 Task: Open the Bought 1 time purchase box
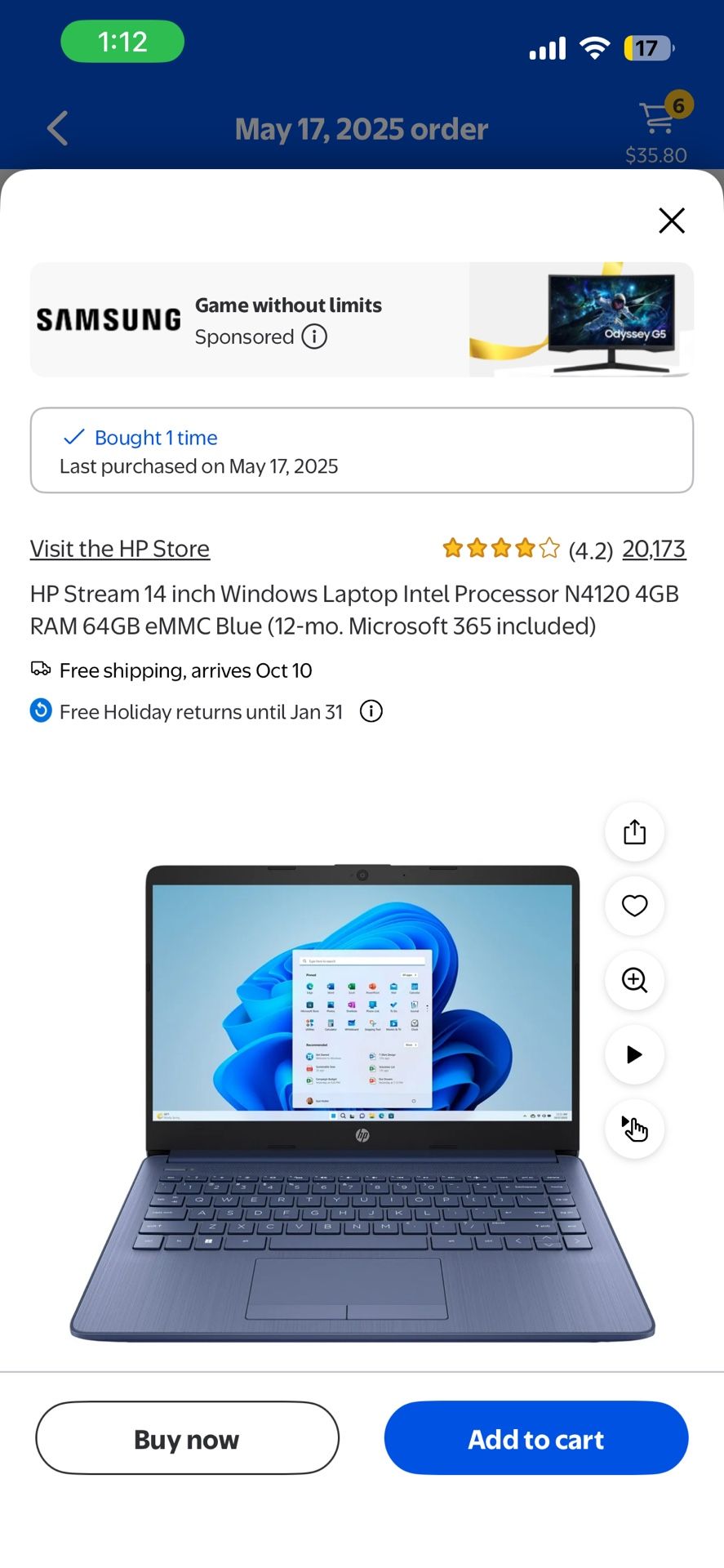click(x=362, y=450)
